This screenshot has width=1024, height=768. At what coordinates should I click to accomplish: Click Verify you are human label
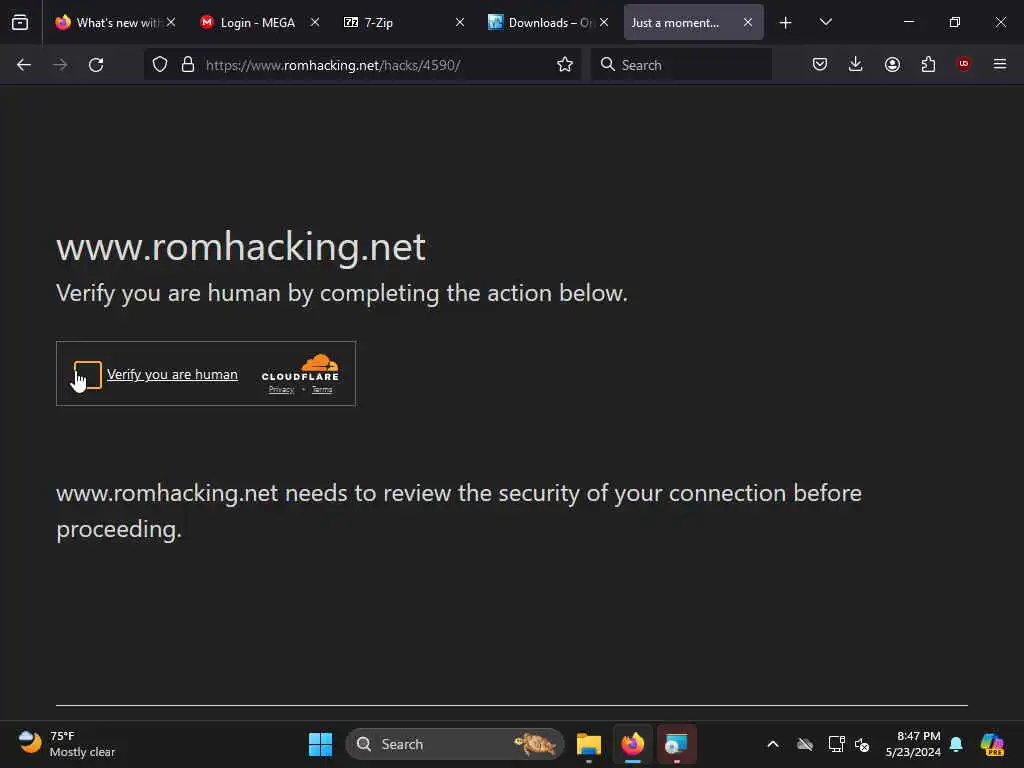click(172, 374)
